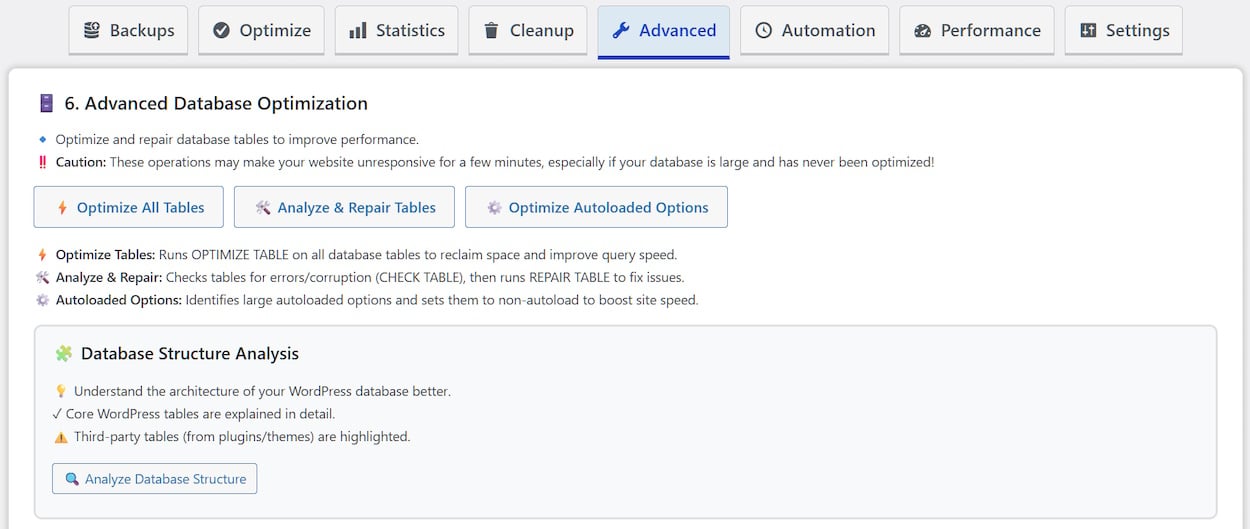Open the Backups tab
The image size is (1250, 529).
pos(128,31)
